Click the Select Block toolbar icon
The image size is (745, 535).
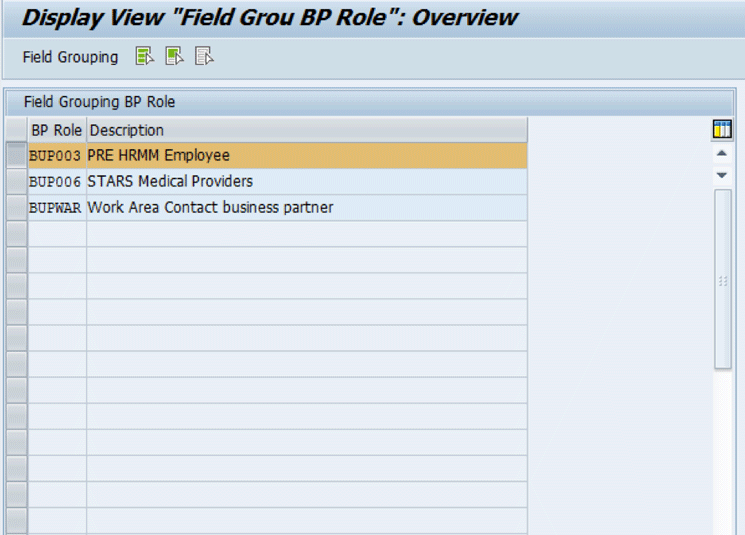175,57
